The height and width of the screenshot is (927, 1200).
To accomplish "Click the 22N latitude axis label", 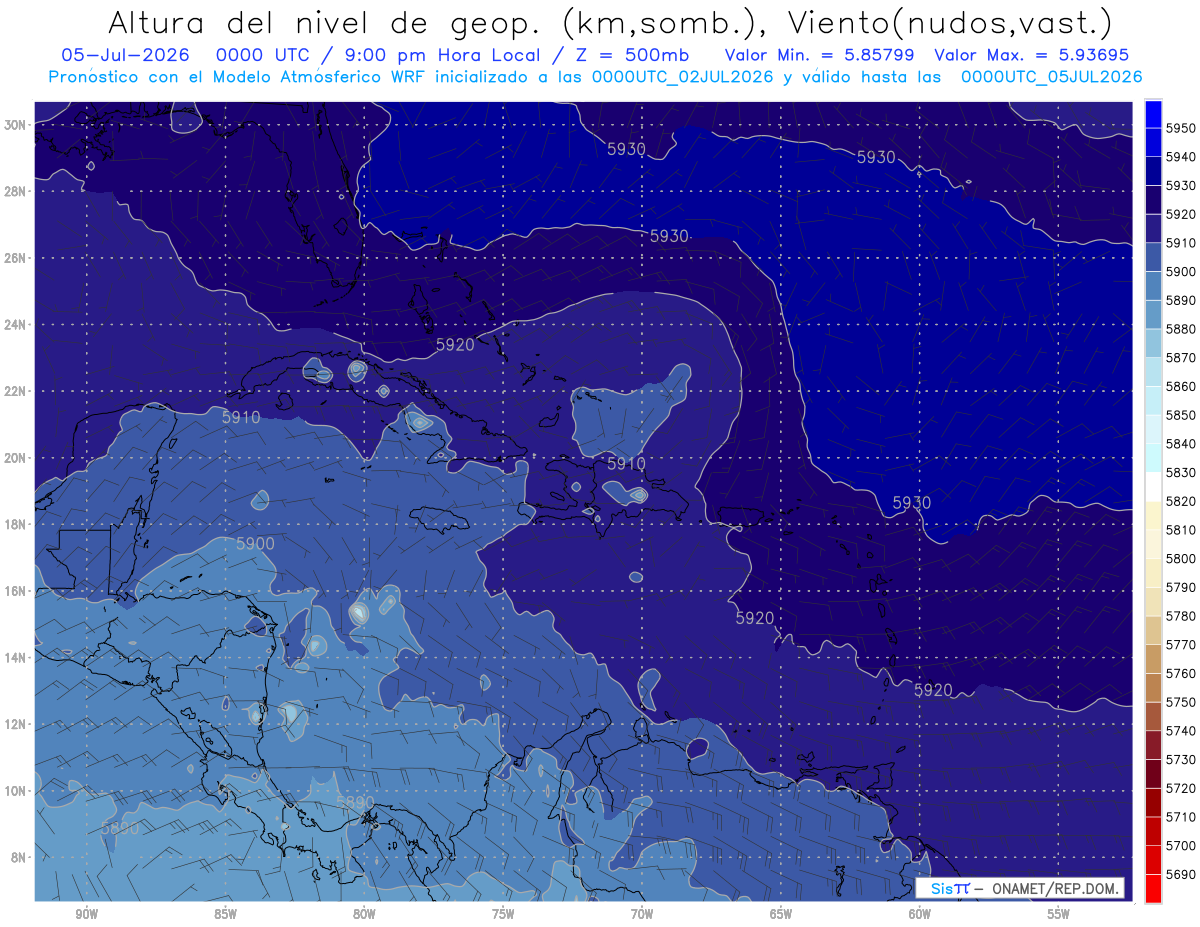I will click(15, 391).
